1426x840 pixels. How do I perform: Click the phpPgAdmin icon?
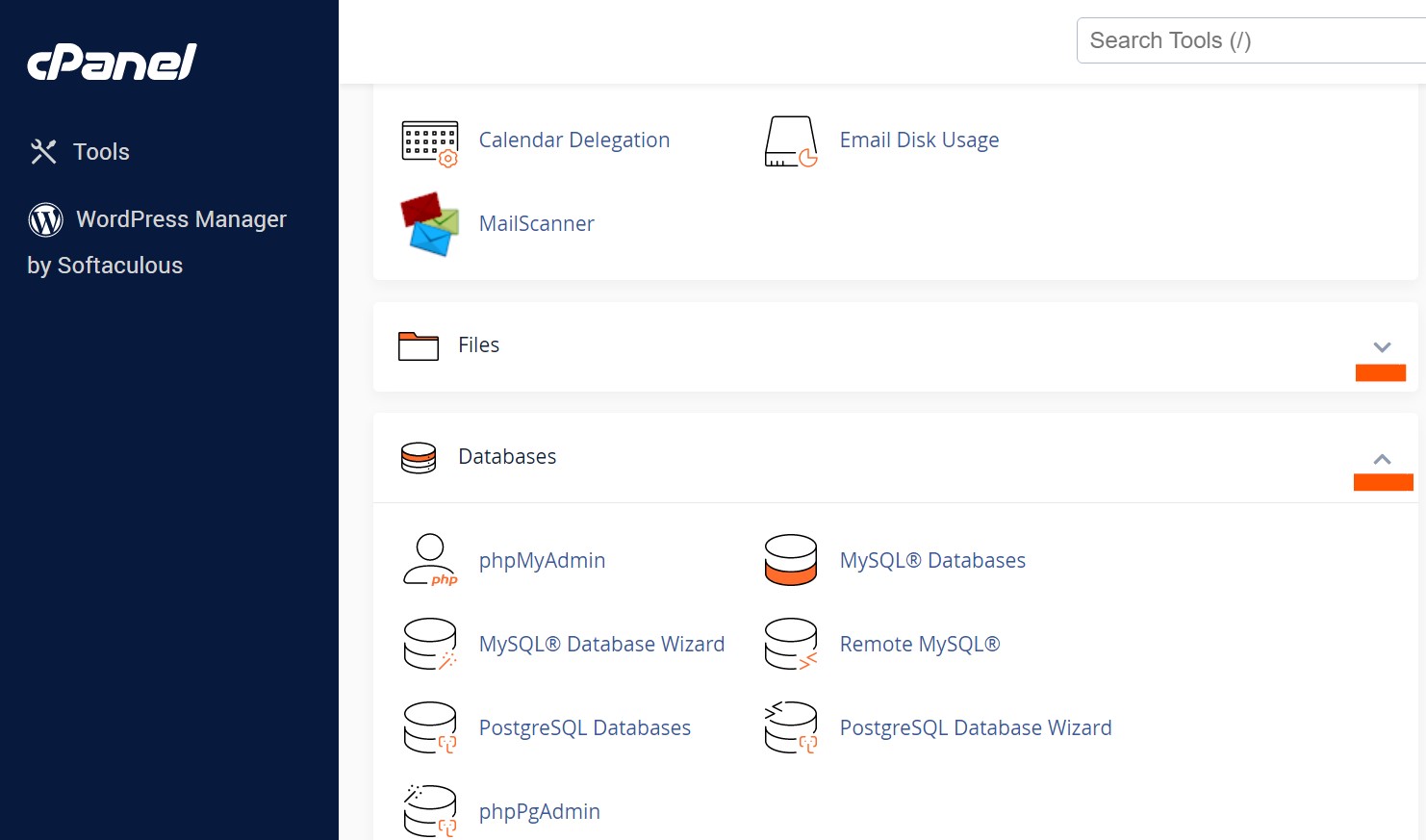click(430, 811)
